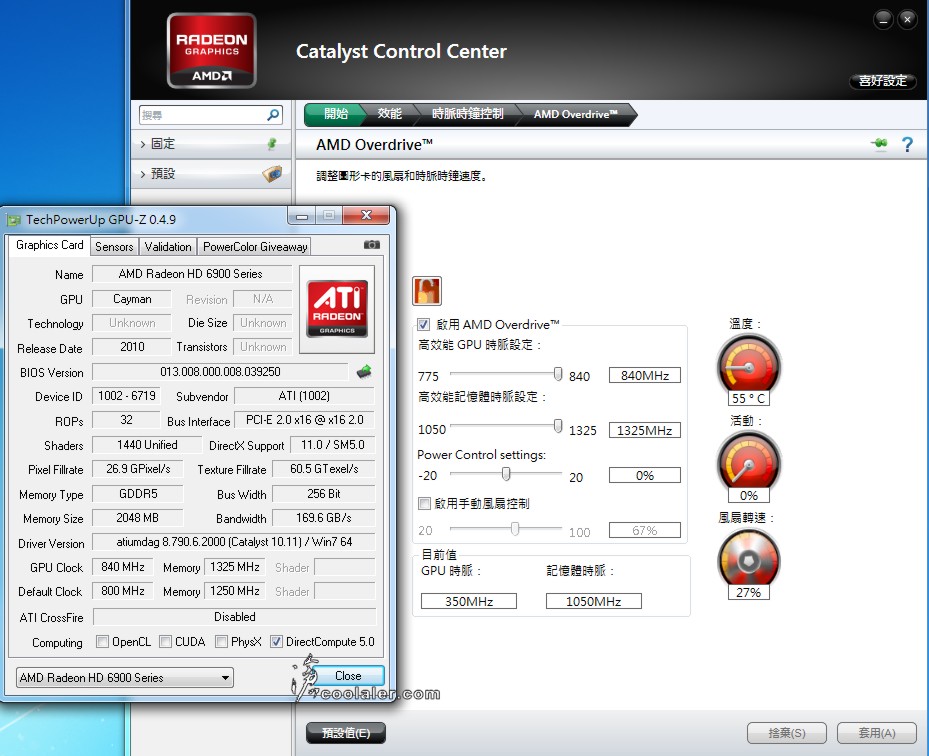Click the 27% fan speed readout
The image size is (929, 756).
click(748, 592)
